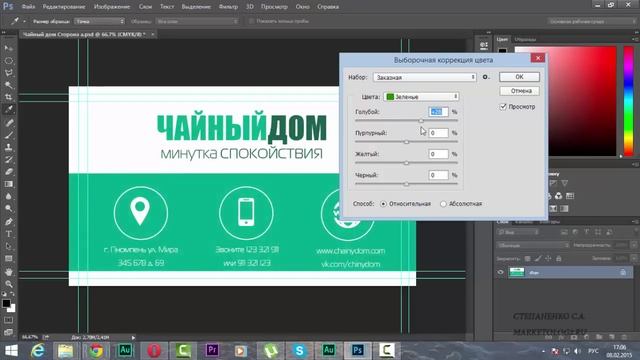Select the Elliptical Marquee tool
Viewport: 640px width, 360px height.
(9, 60)
